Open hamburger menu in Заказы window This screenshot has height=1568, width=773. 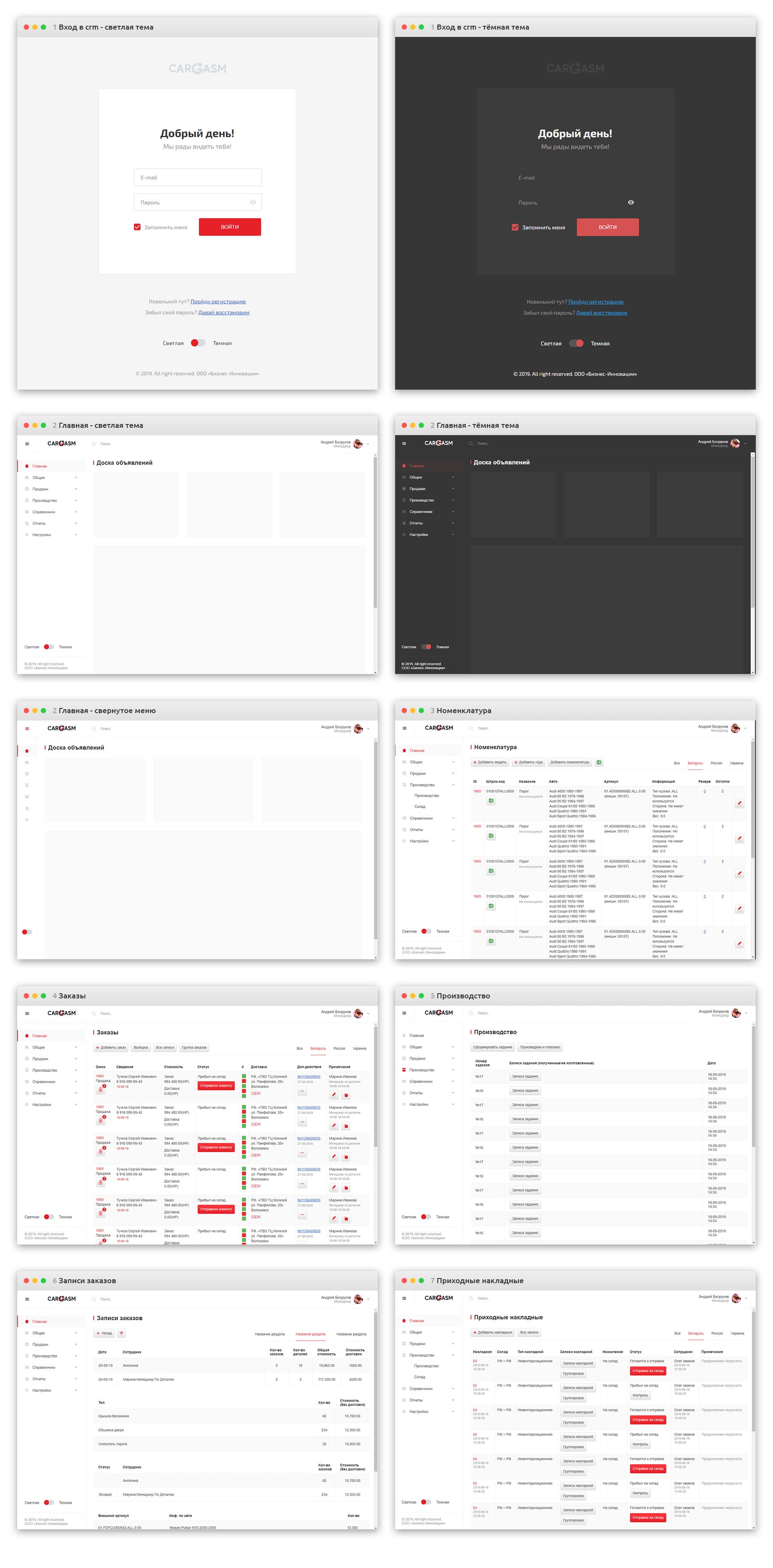pos(27,1013)
